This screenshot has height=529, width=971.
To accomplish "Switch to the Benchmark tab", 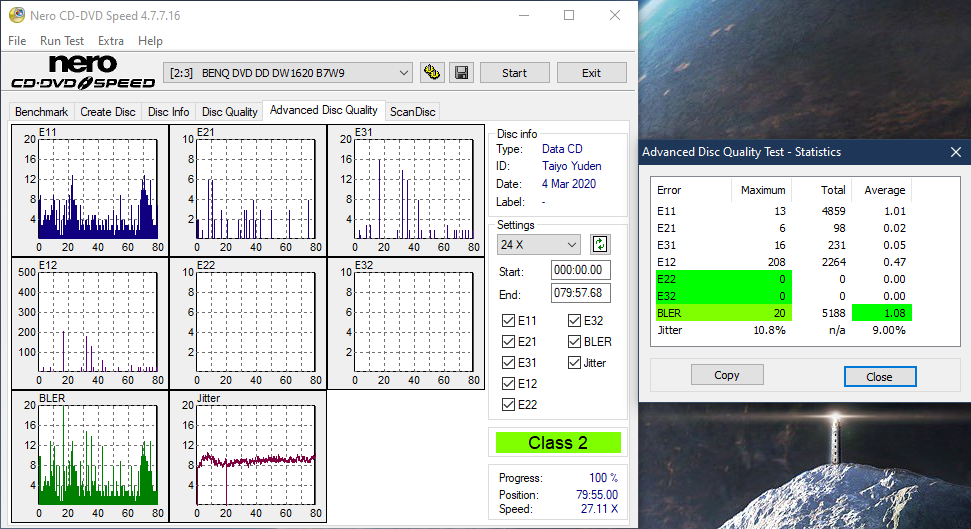I will (x=41, y=111).
